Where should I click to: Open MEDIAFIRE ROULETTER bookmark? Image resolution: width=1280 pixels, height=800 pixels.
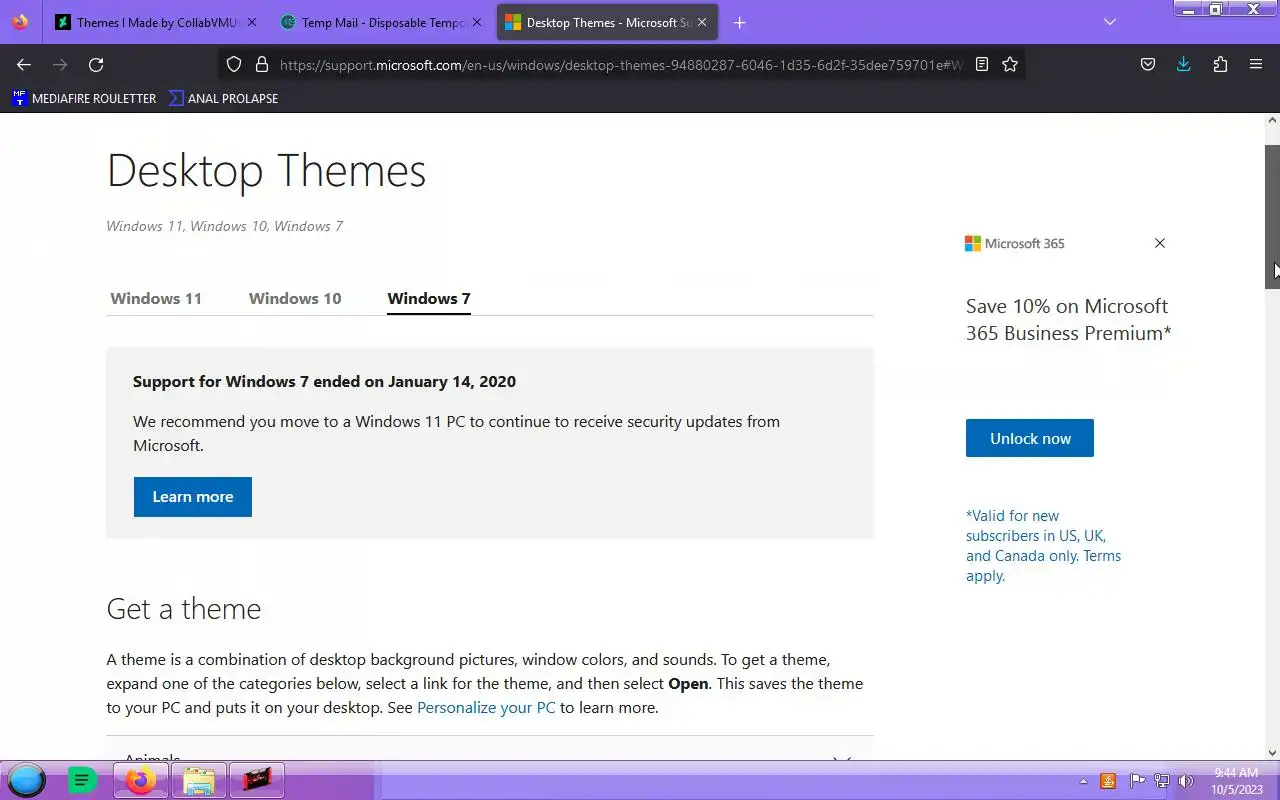(x=84, y=98)
